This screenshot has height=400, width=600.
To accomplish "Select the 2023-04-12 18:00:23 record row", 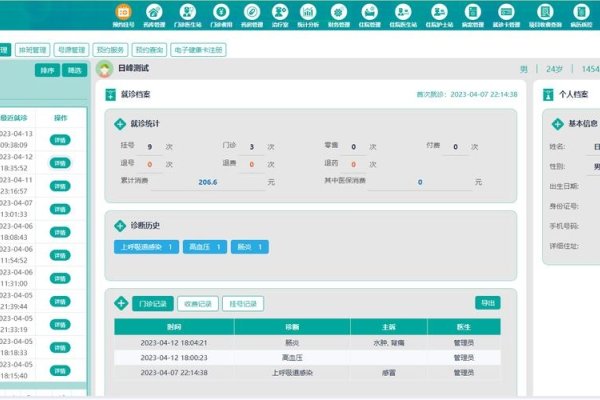I will point(307,358).
